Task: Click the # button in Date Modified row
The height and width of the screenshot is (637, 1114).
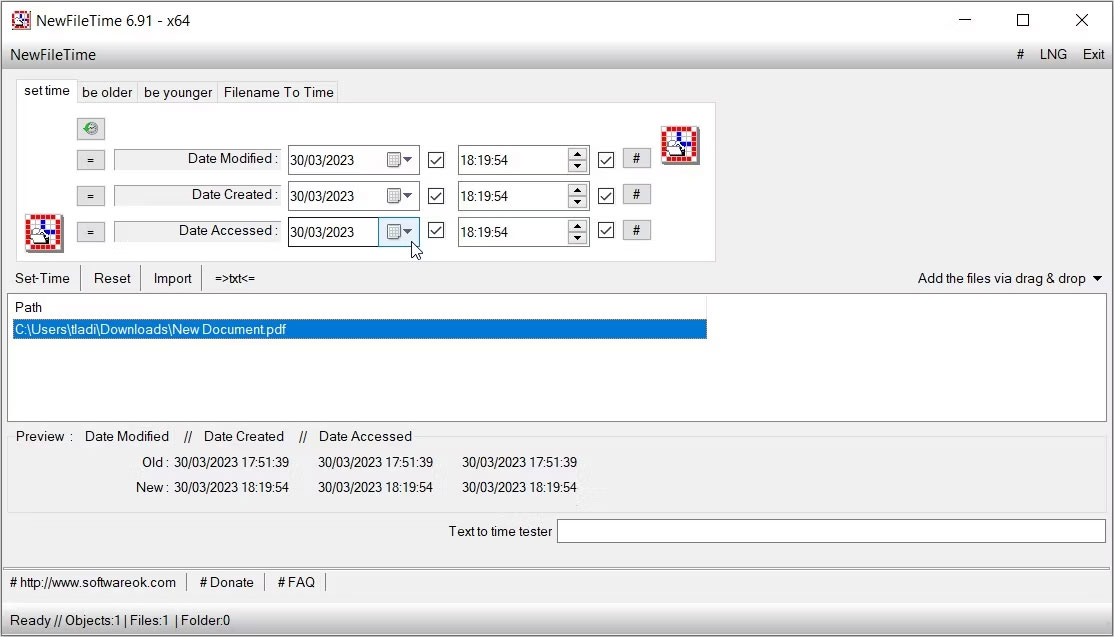Action: coord(637,158)
